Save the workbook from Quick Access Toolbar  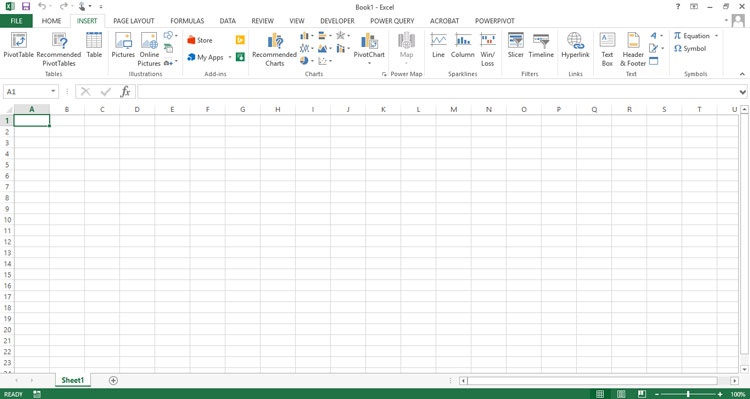[x=26, y=7]
